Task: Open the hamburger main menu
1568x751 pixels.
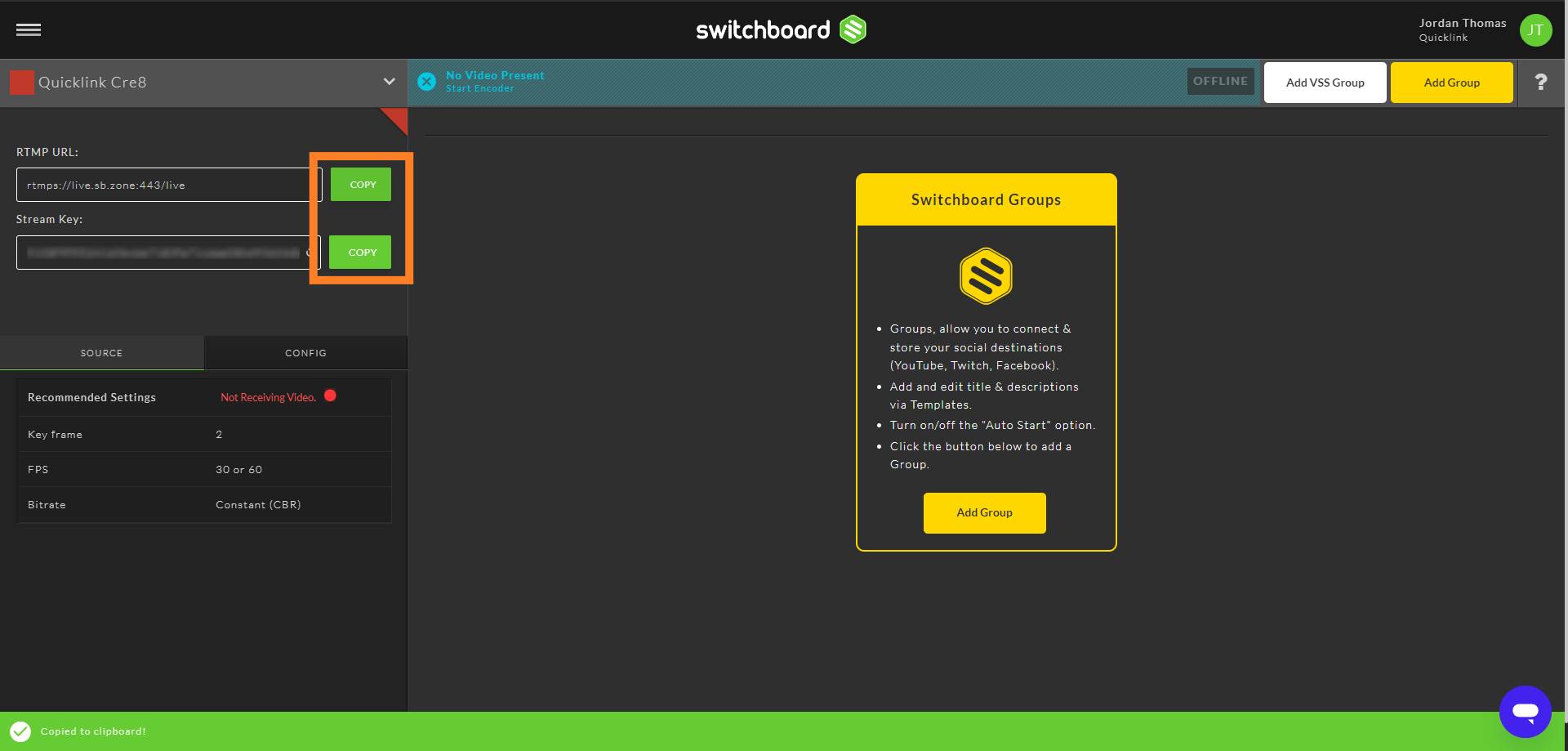Action: coord(29,30)
